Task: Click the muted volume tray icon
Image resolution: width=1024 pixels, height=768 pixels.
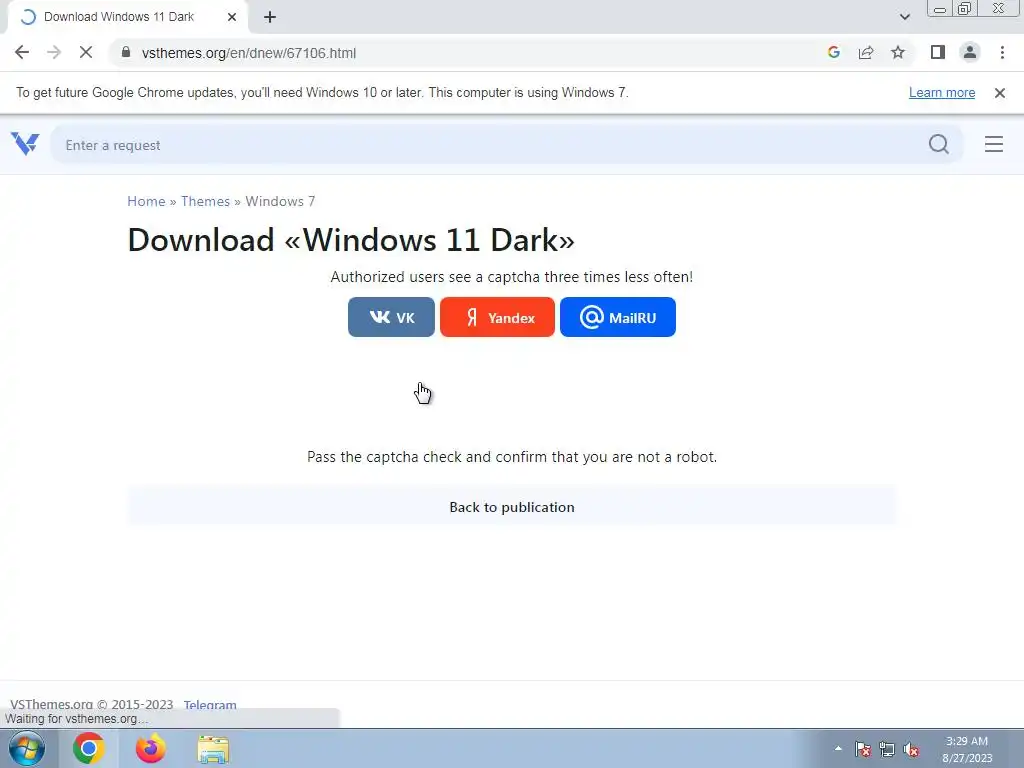Action: (910, 749)
